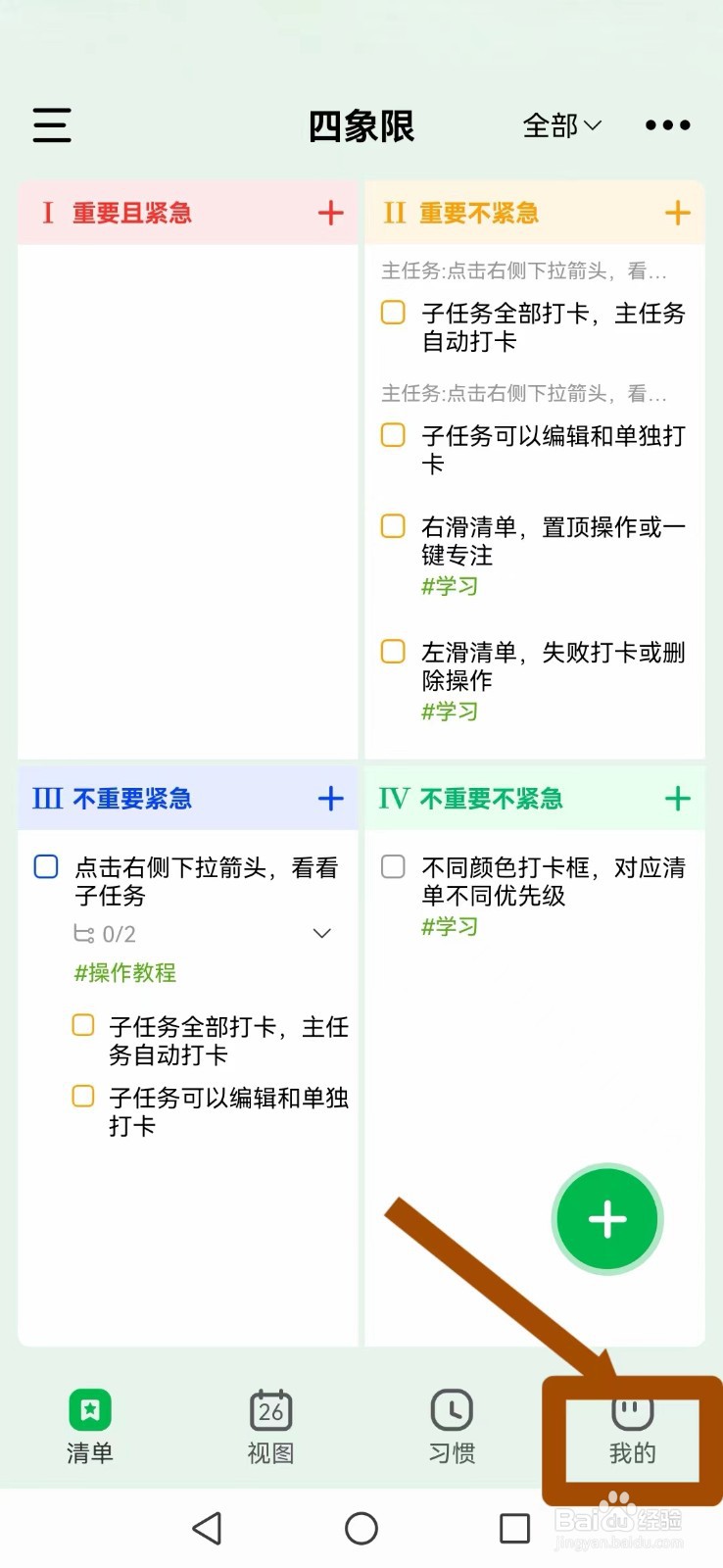Open the three-dot more options menu

click(x=667, y=125)
